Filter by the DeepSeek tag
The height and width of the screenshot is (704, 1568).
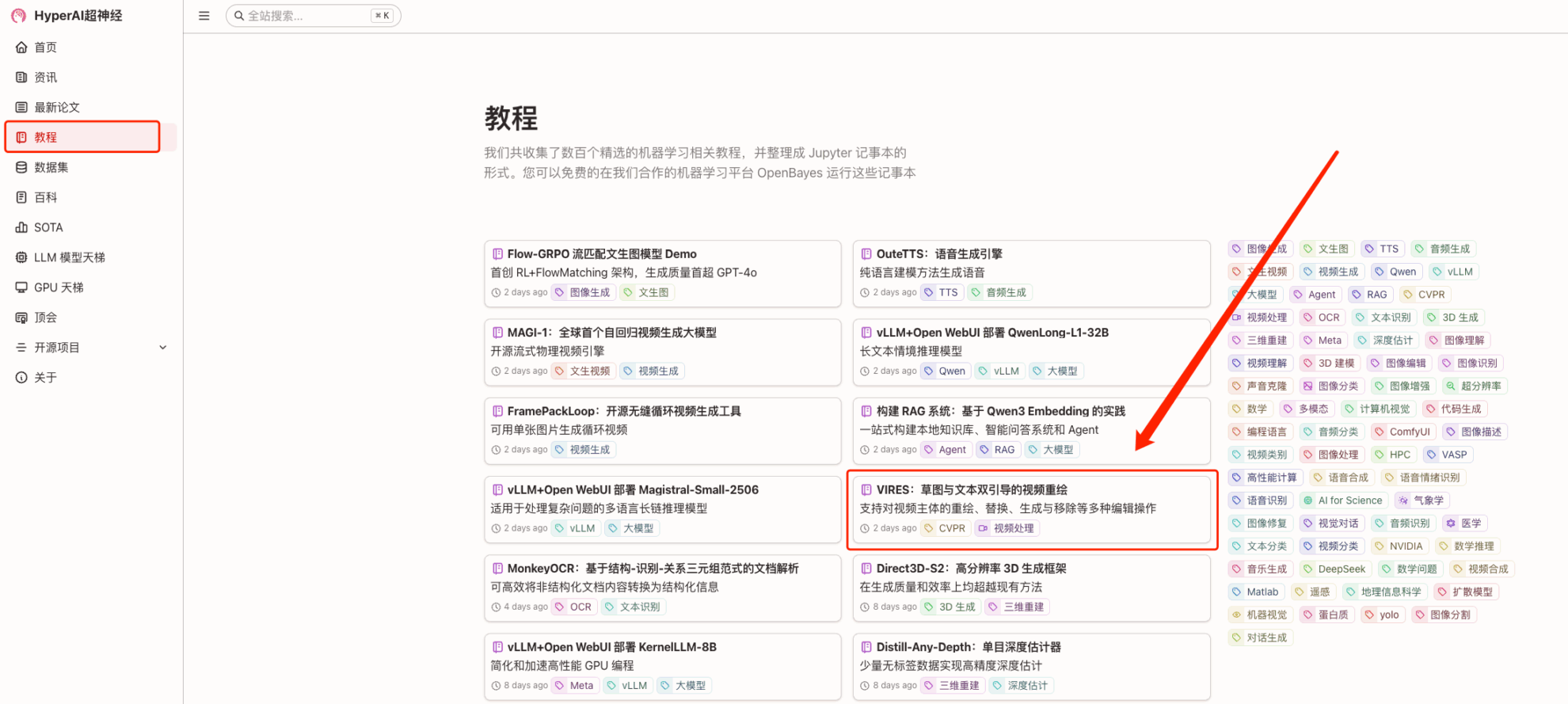[x=1334, y=569]
